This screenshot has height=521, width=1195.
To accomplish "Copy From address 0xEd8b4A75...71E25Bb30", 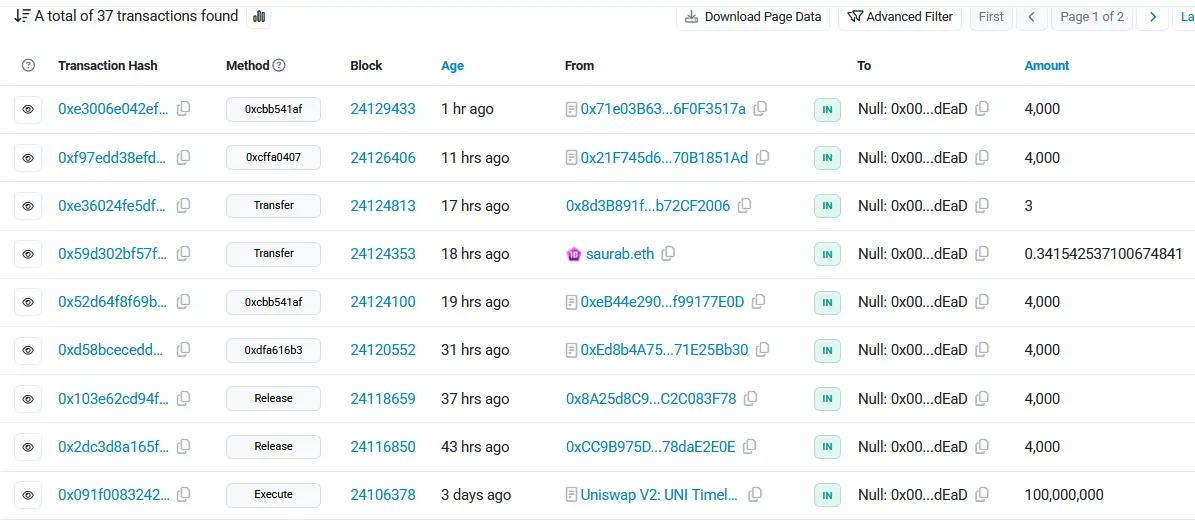I will pyautogui.click(x=762, y=350).
